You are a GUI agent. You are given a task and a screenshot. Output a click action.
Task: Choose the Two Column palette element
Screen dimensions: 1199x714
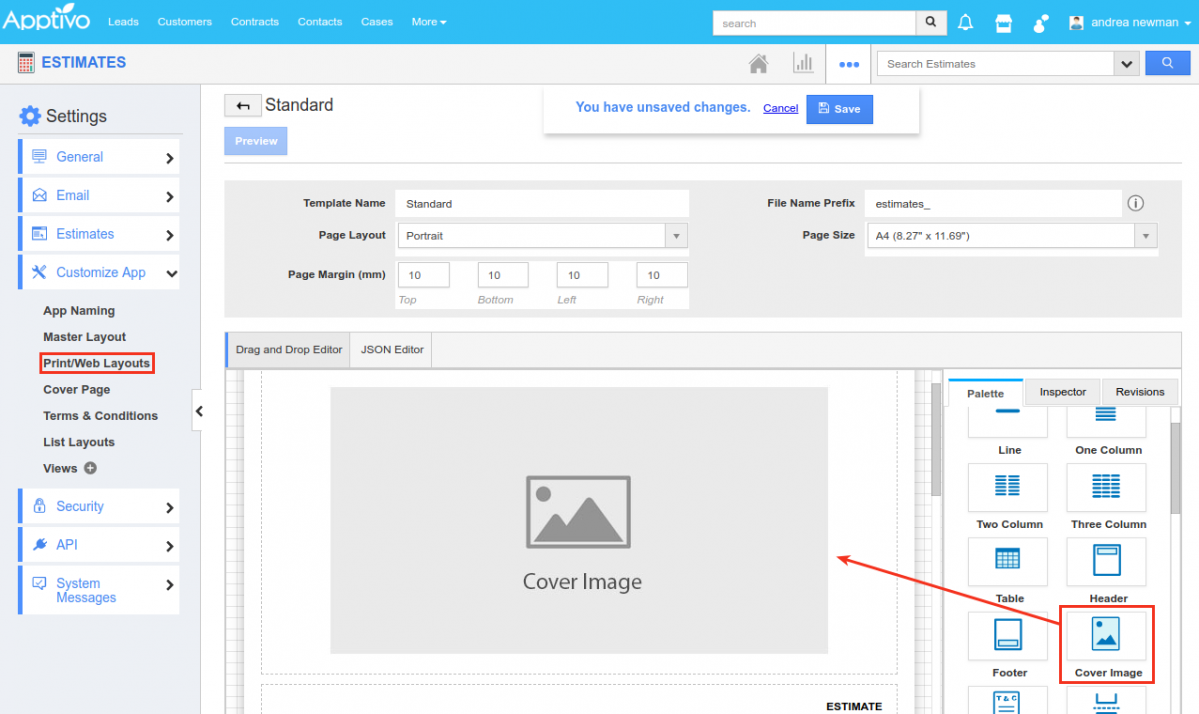[x=1008, y=487]
